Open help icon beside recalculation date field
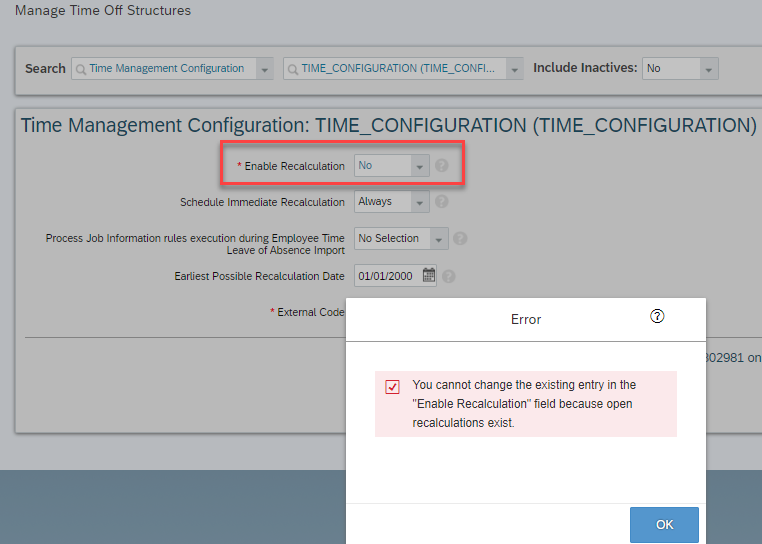Image resolution: width=762 pixels, height=544 pixels. tap(449, 277)
